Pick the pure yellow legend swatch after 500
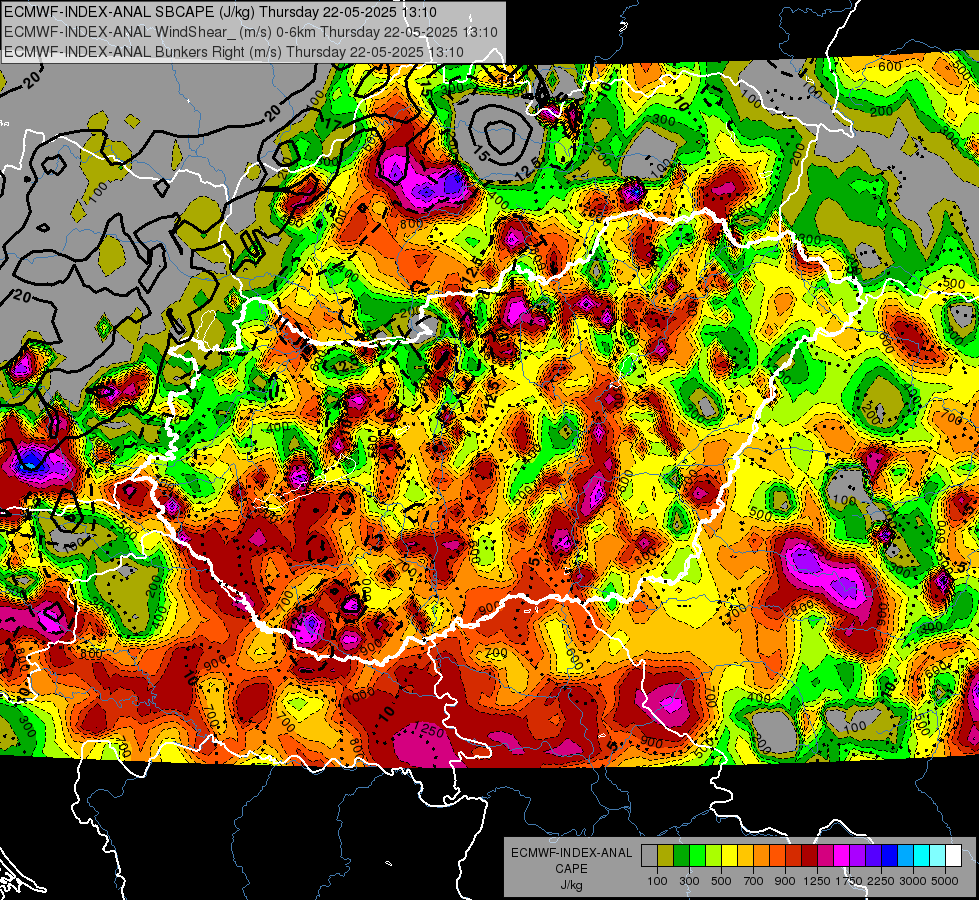The width and height of the screenshot is (979, 900). tap(729, 855)
